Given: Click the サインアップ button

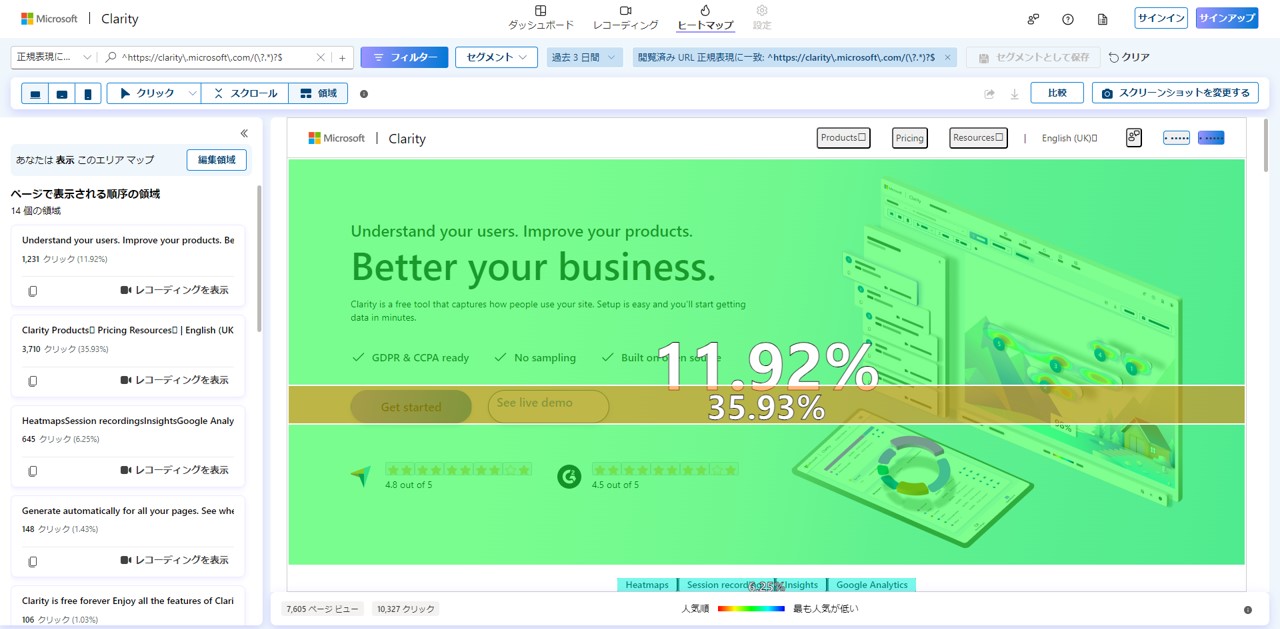Looking at the screenshot, I should (x=1227, y=18).
